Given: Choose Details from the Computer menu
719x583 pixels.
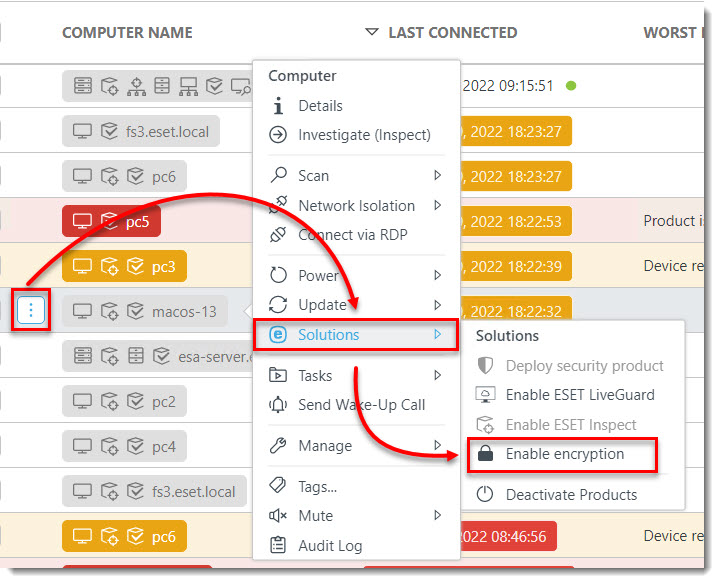Looking at the screenshot, I should 320,106.
